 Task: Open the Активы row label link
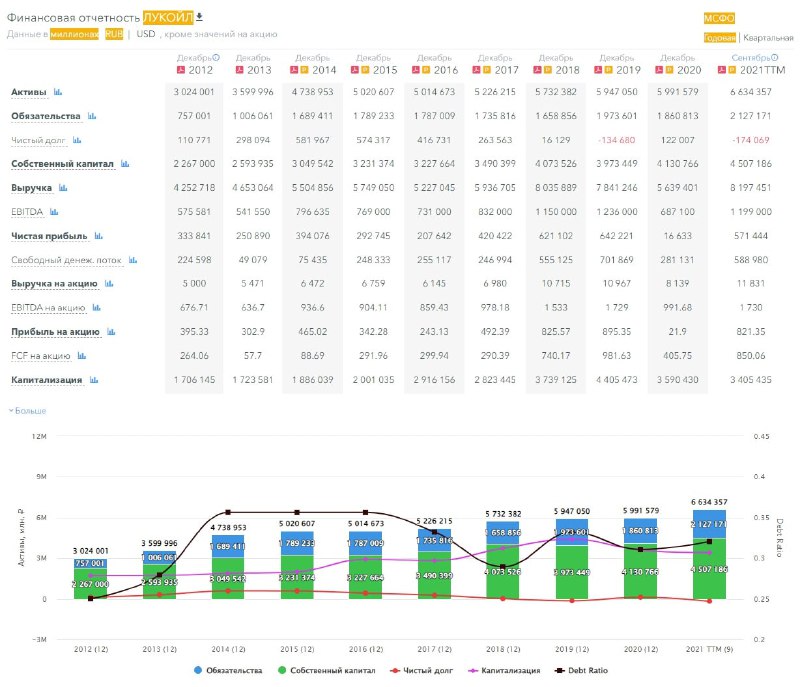(x=29, y=92)
